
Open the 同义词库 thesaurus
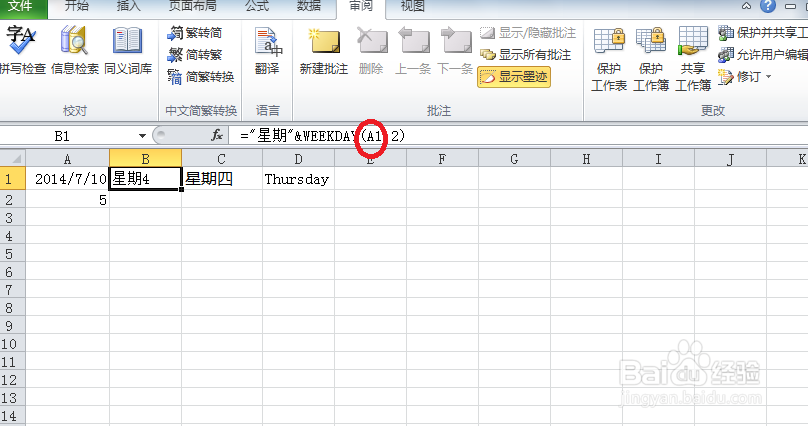(x=128, y=50)
